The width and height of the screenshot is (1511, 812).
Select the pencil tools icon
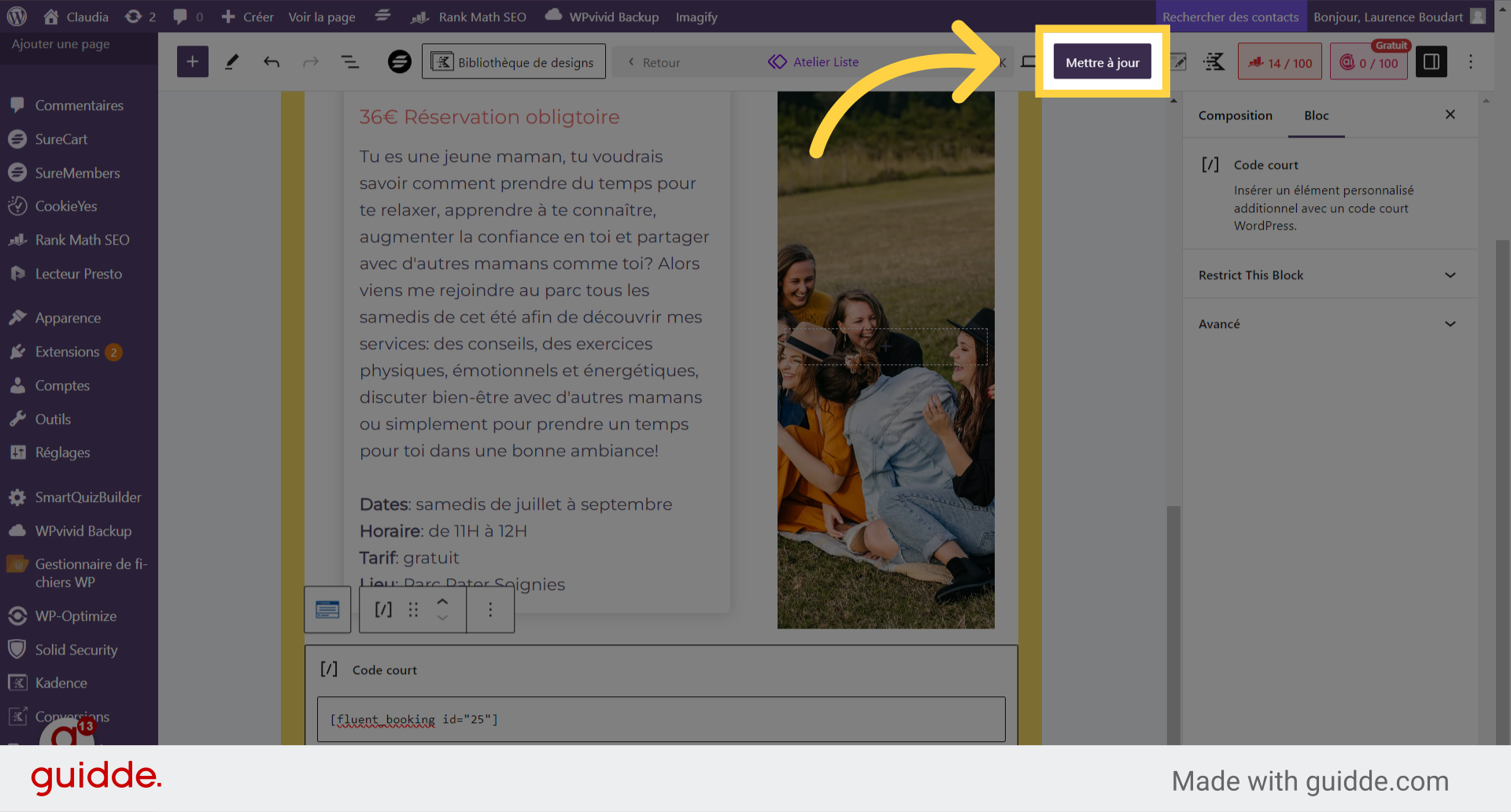click(232, 62)
